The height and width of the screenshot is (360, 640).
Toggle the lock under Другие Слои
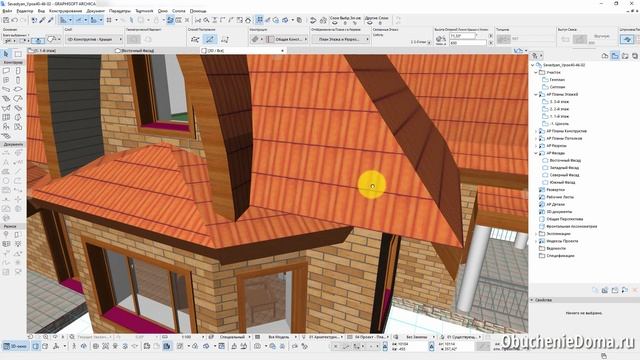click(380, 23)
